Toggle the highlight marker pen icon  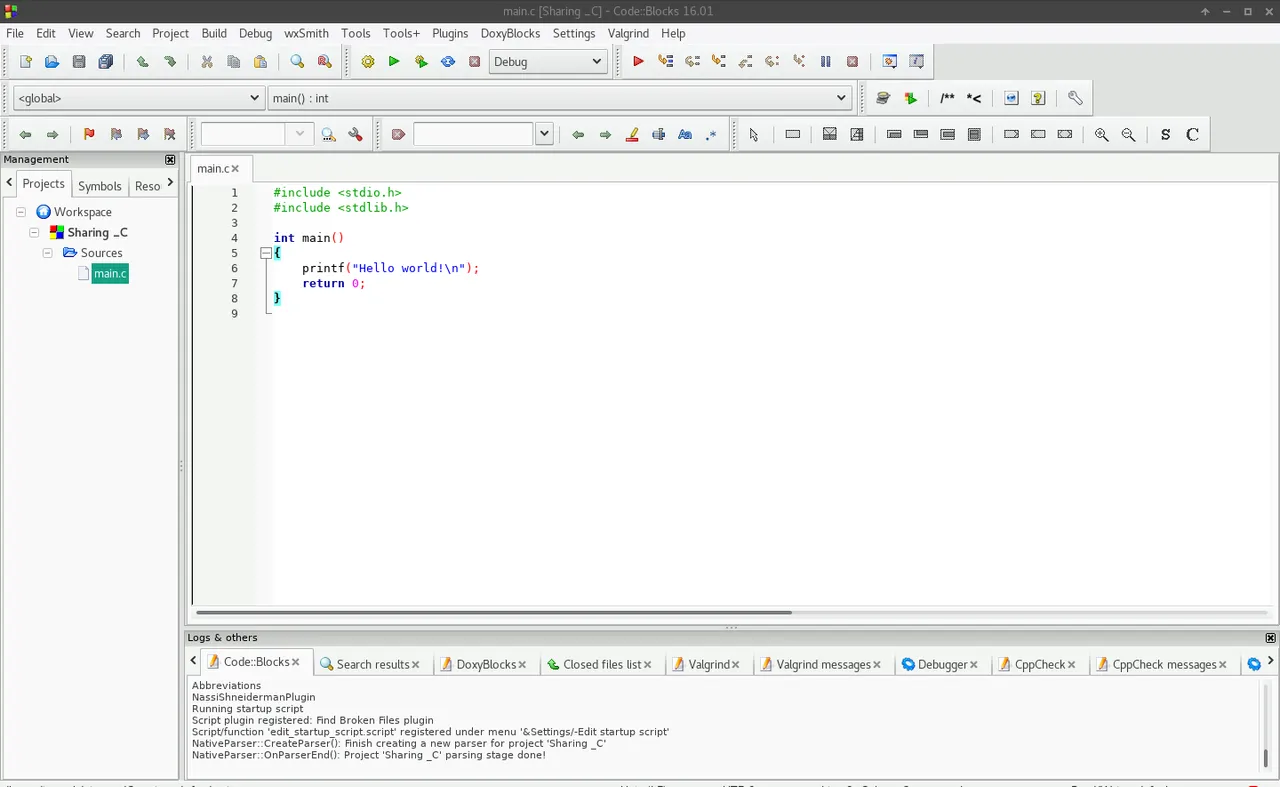tap(632, 135)
